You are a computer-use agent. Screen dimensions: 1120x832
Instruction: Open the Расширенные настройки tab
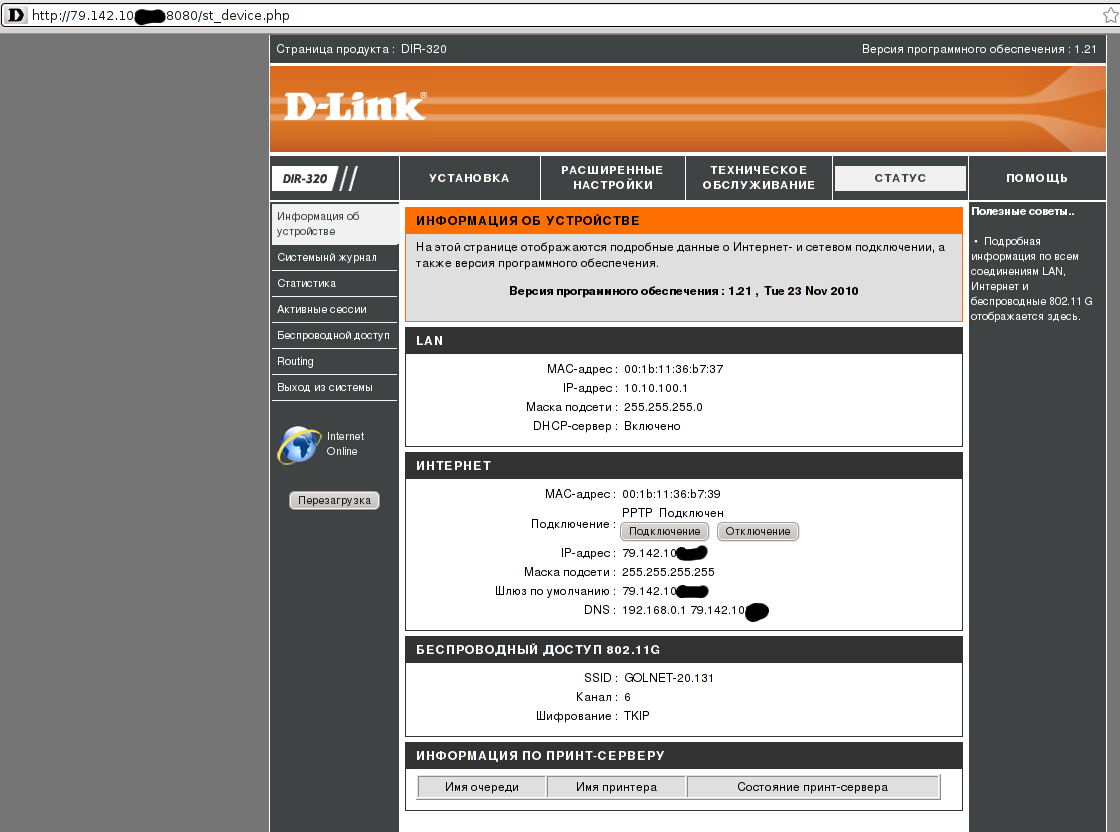click(612, 178)
